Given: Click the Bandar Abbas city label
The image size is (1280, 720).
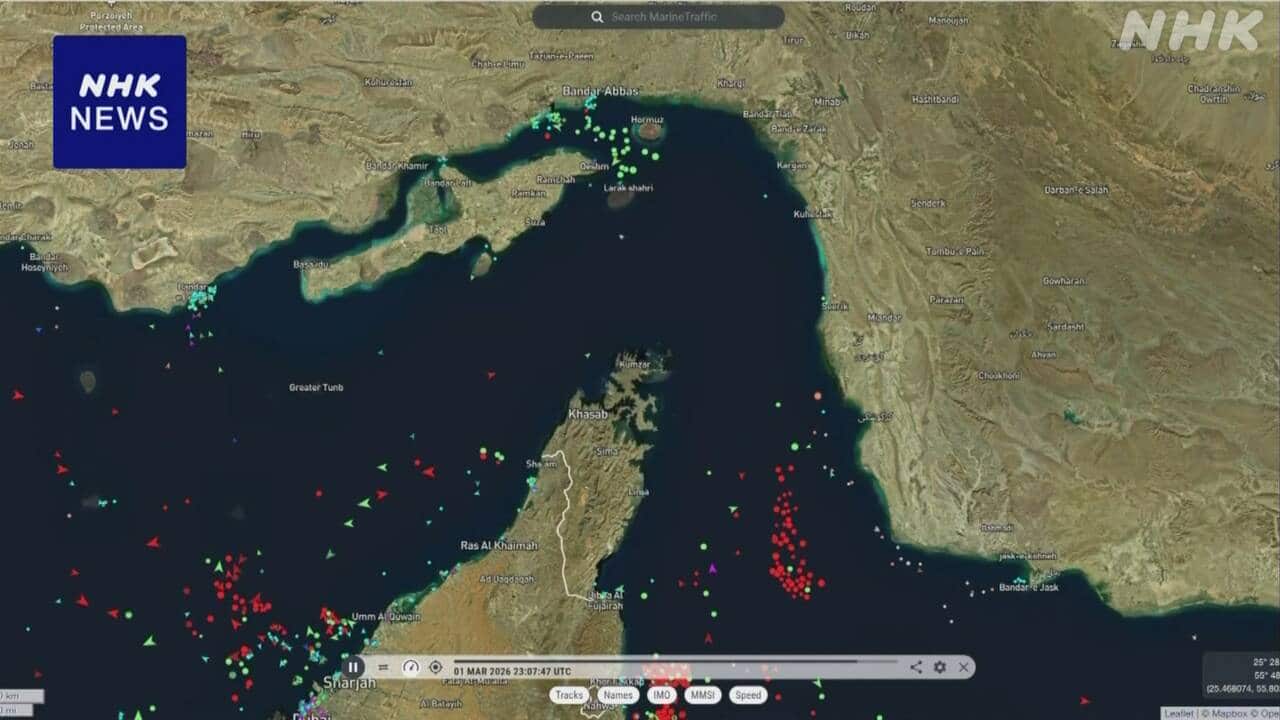Looking at the screenshot, I should (x=600, y=91).
